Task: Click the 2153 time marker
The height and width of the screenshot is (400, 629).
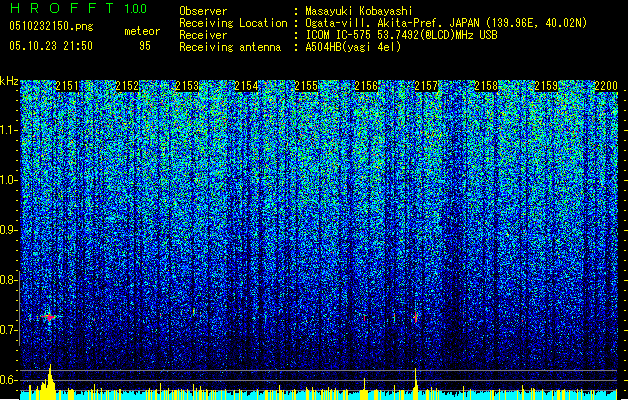Action: [187, 86]
